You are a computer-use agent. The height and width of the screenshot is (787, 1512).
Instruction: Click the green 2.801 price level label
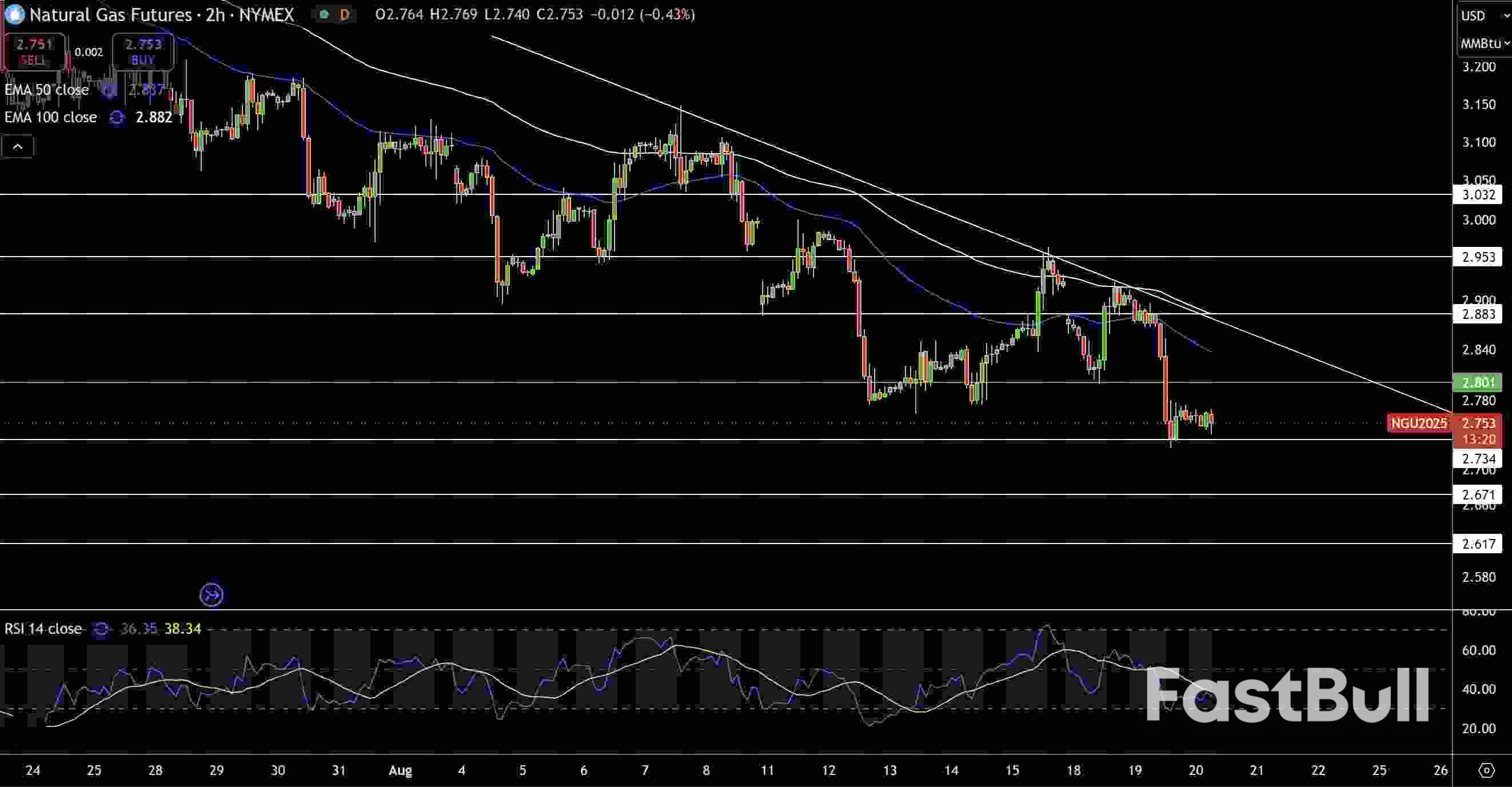coord(1477,383)
